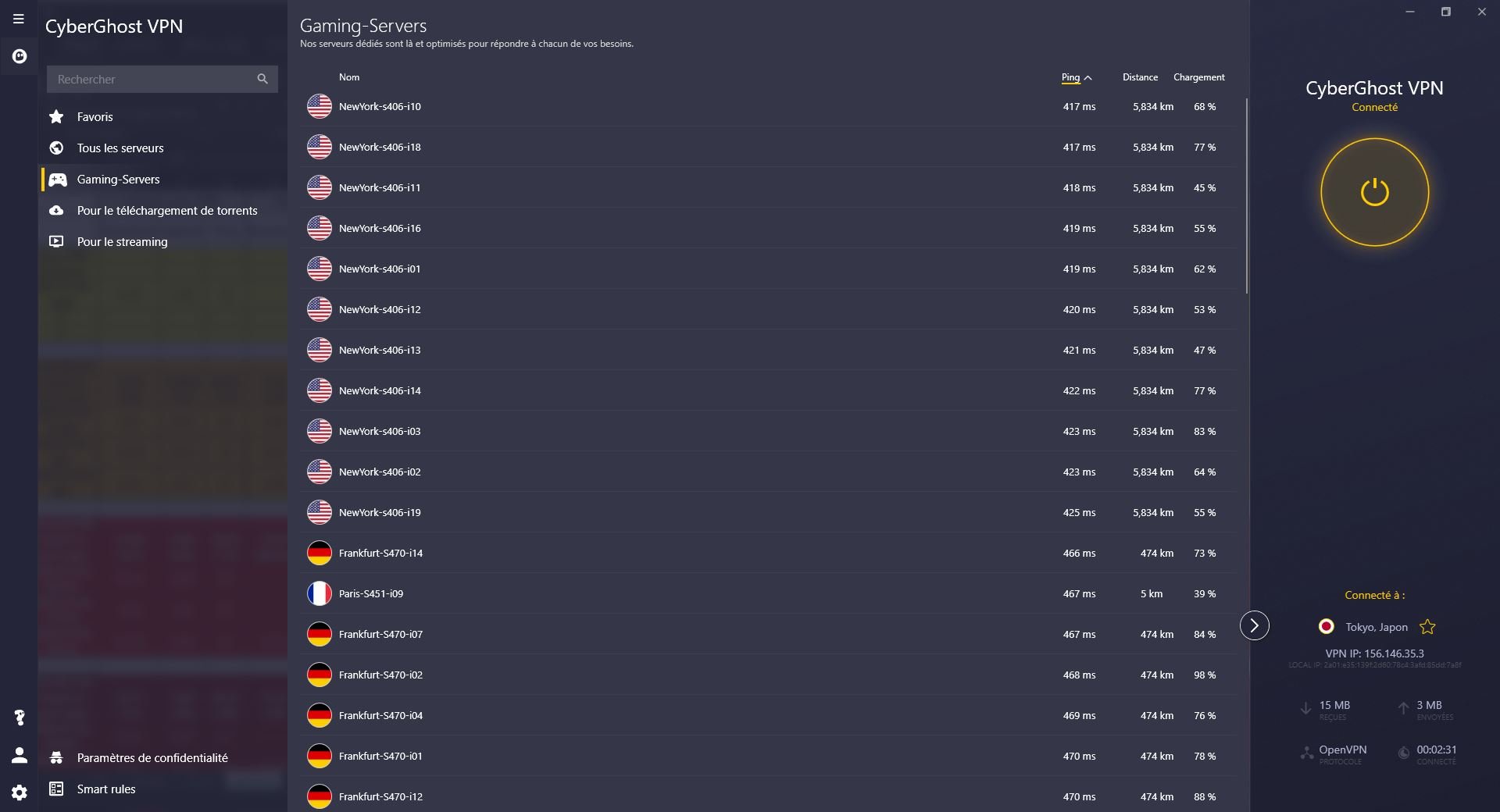This screenshot has width=1500, height=812.
Task: Open the help question mark icon
Action: click(x=20, y=718)
